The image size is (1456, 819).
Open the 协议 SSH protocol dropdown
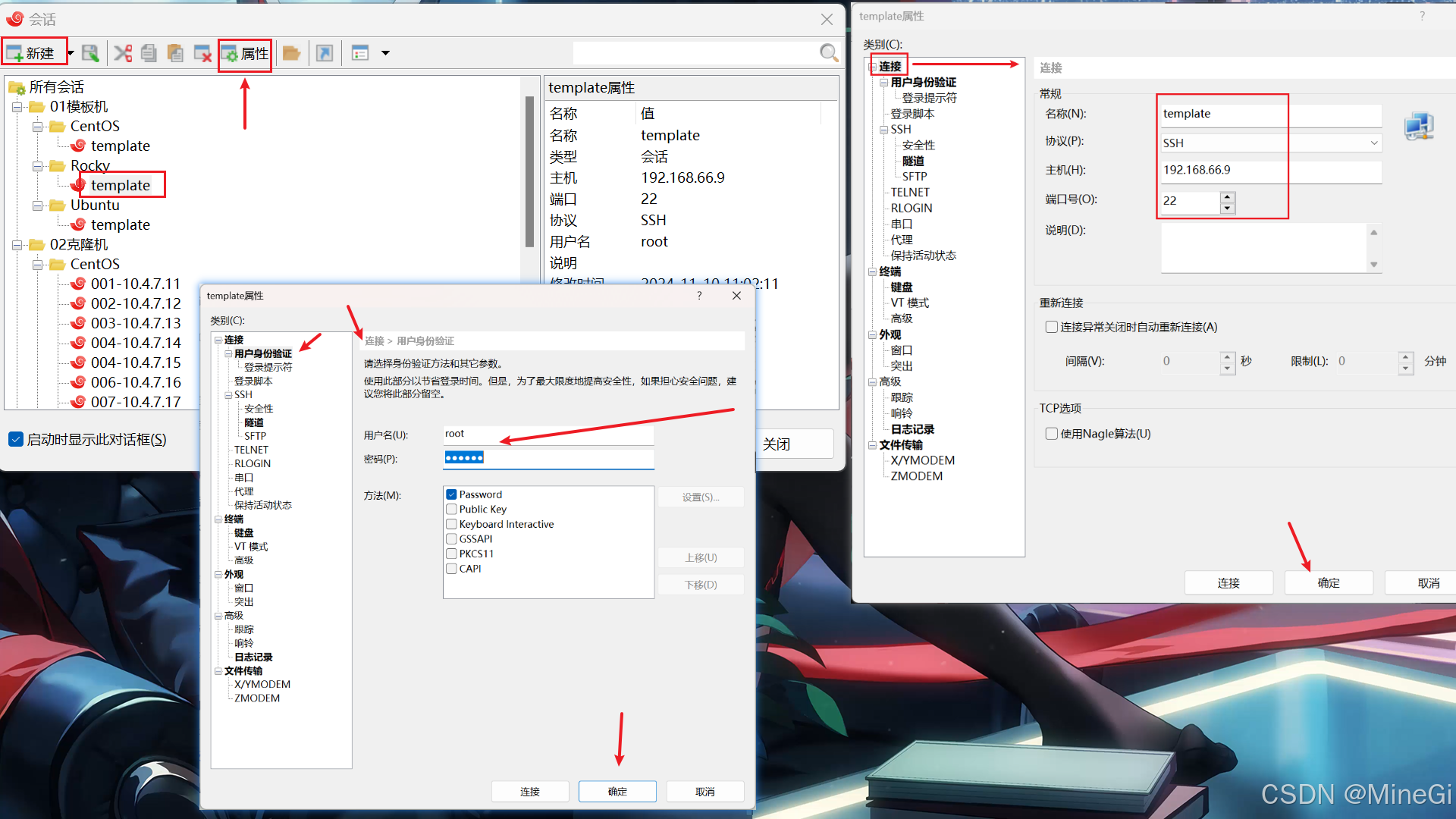[1373, 143]
